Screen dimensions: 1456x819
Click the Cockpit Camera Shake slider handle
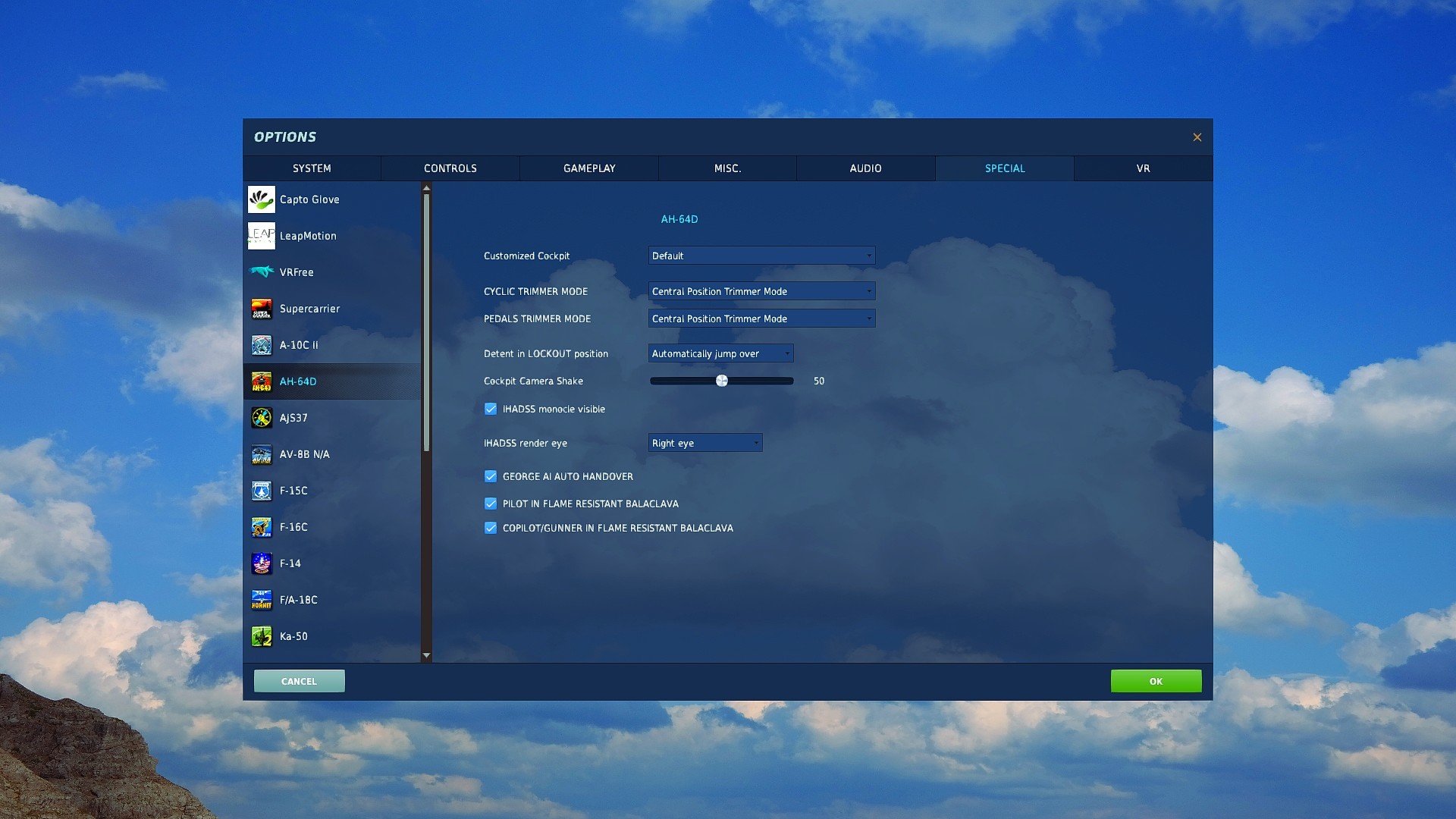[722, 381]
